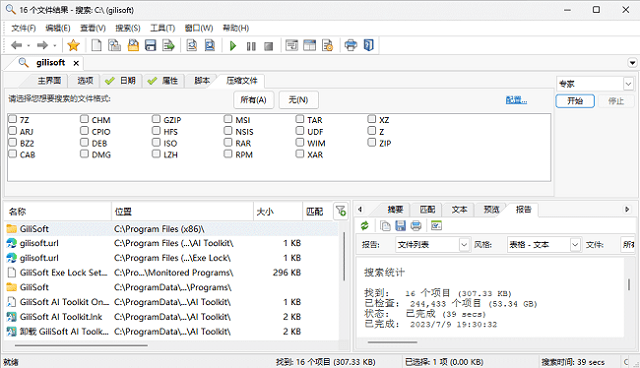Open the tab list dropdown arrow at right

632,63
